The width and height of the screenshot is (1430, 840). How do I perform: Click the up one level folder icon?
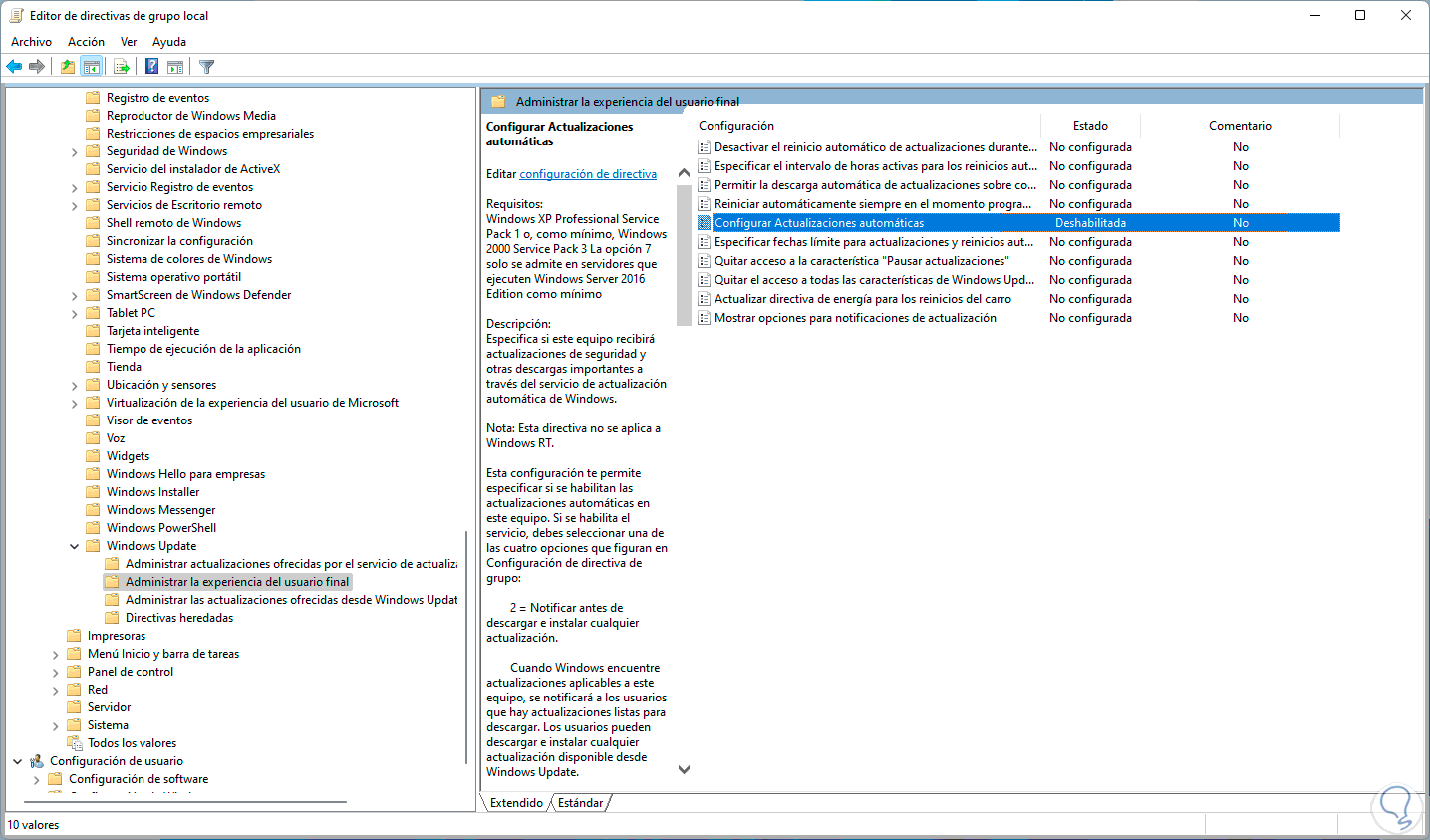(x=67, y=67)
